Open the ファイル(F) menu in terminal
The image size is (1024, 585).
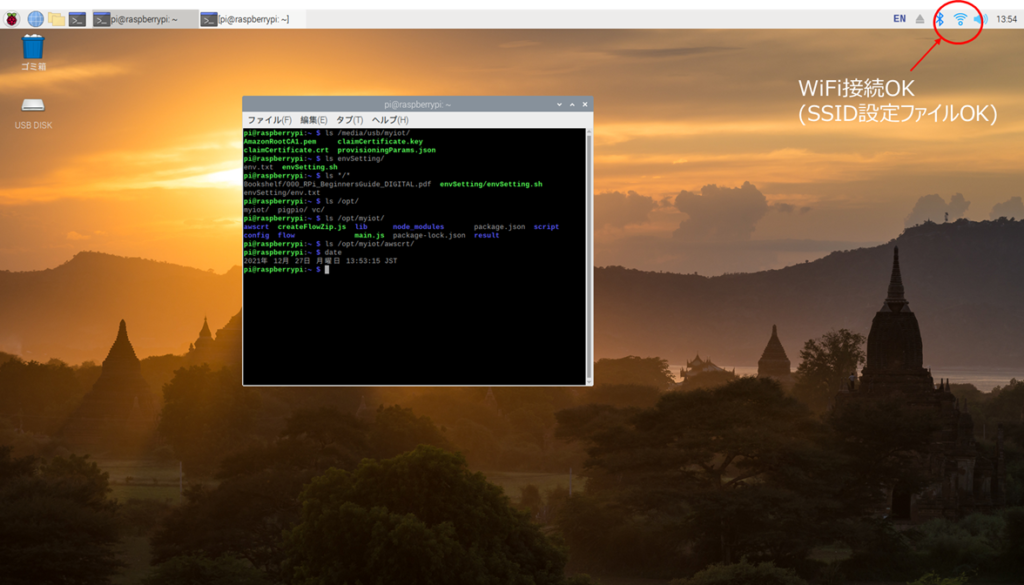pyautogui.click(x=269, y=120)
